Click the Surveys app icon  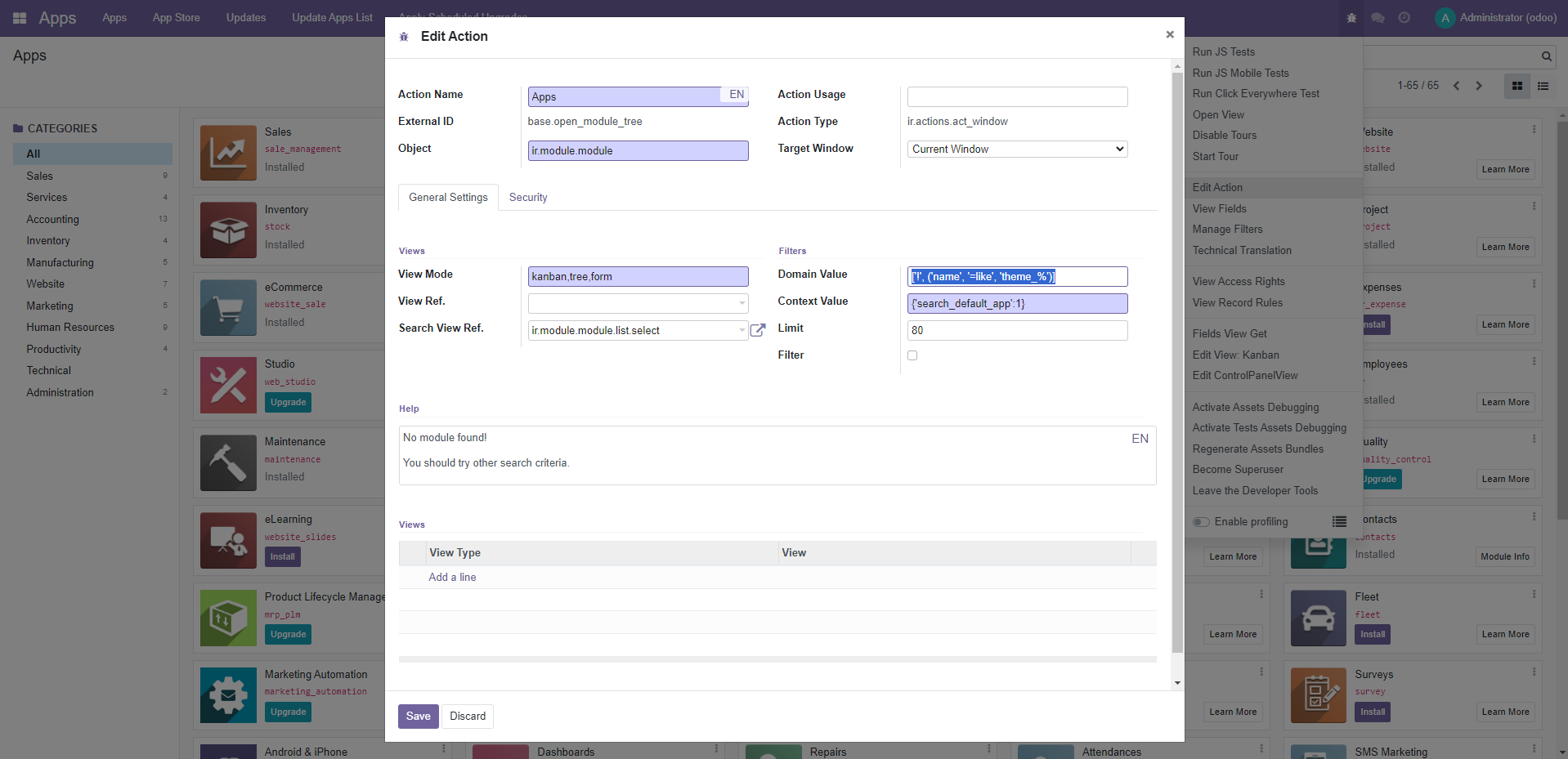click(x=1319, y=695)
